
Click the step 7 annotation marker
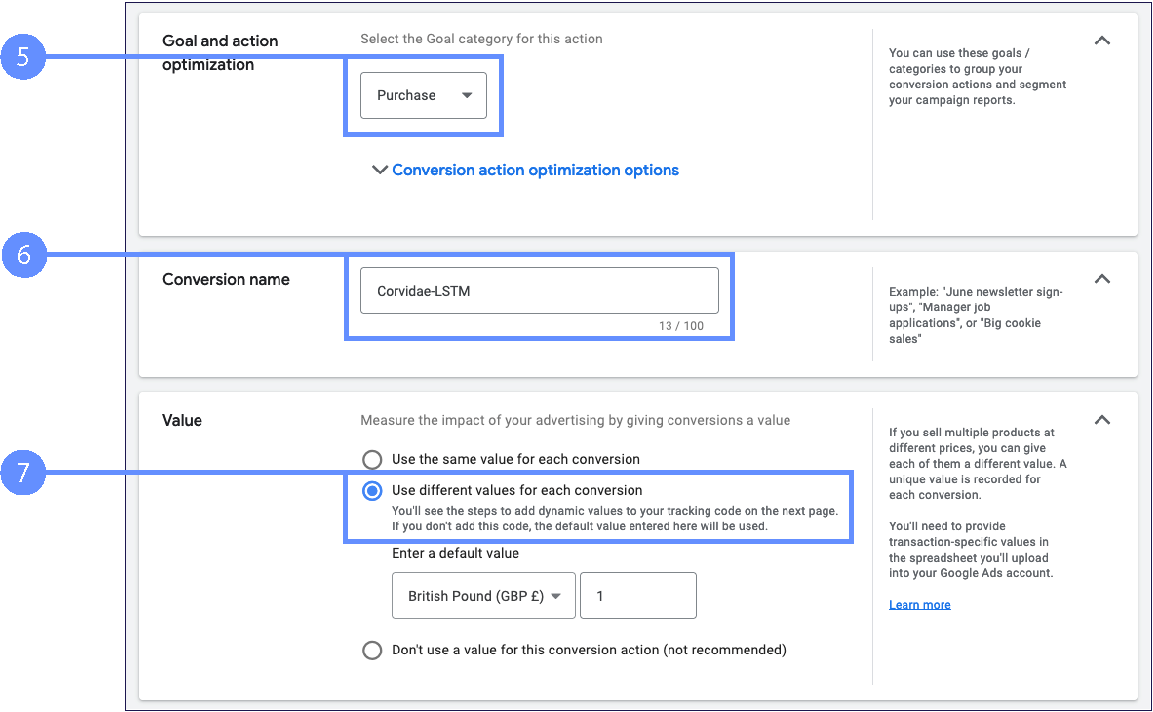coord(22,472)
